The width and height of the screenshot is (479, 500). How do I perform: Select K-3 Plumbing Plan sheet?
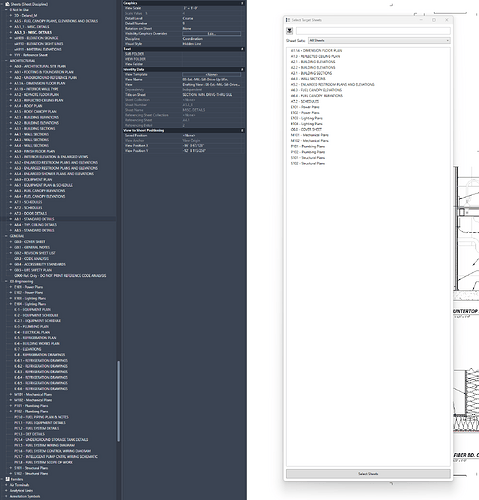click(x=31, y=327)
